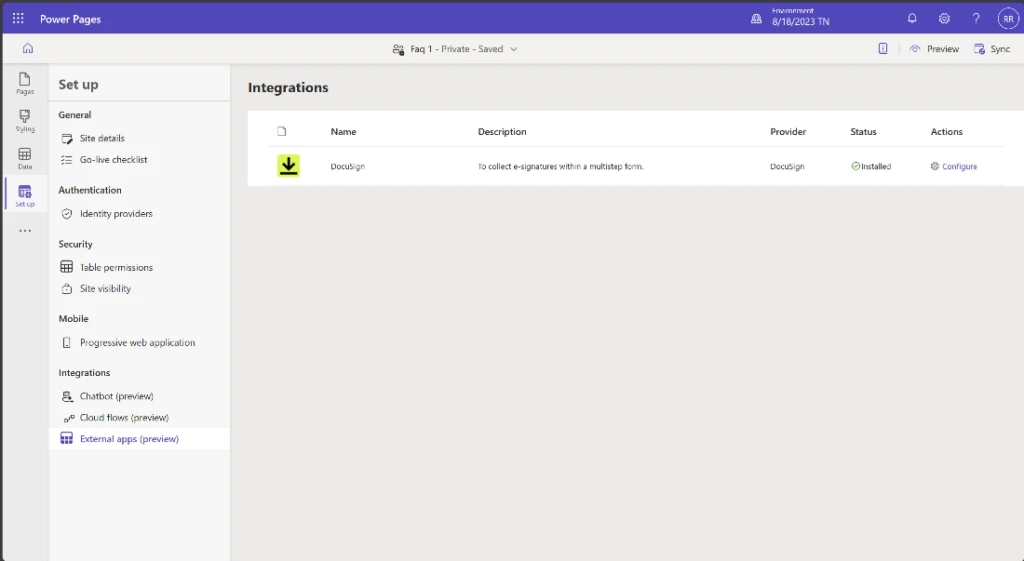Click the Actions column header
The image size is (1024, 561).
point(947,132)
